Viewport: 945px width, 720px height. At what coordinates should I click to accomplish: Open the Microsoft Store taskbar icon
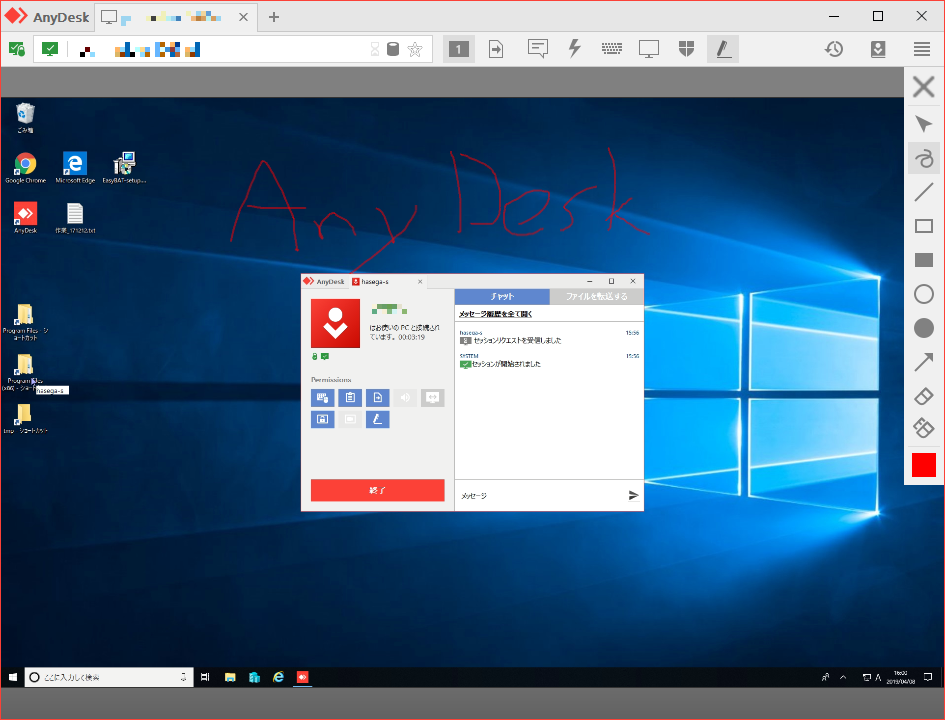pyautogui.click(x=254, y=677)
